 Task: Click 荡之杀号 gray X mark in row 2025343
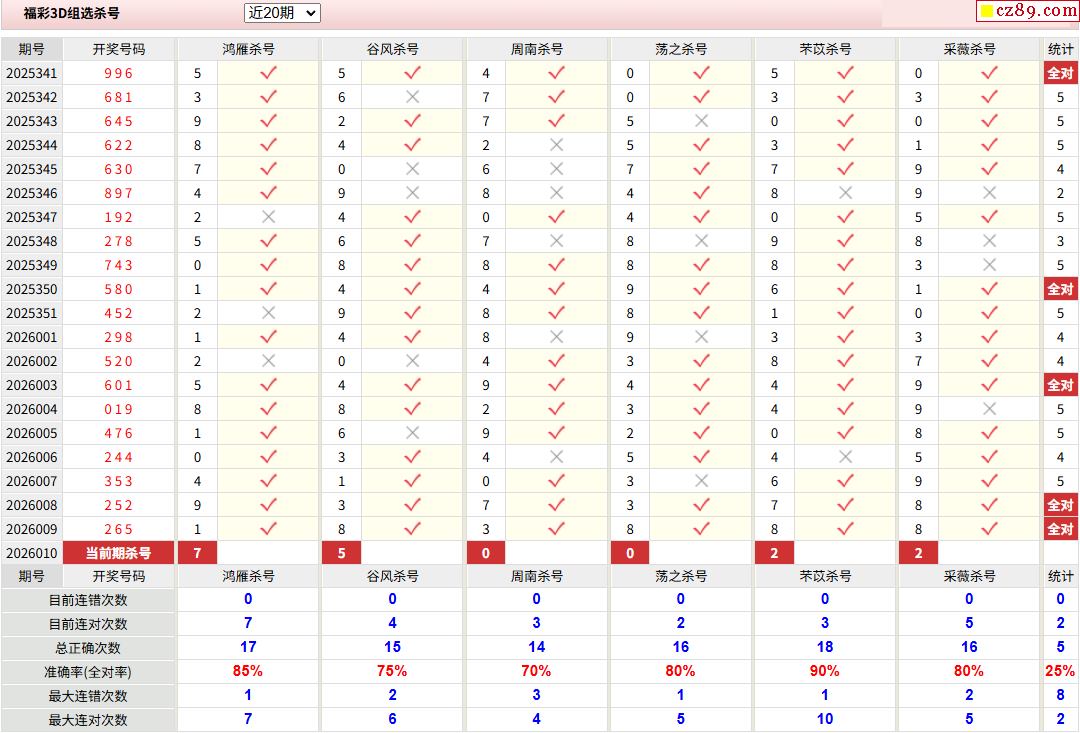[x=701, y=121]
